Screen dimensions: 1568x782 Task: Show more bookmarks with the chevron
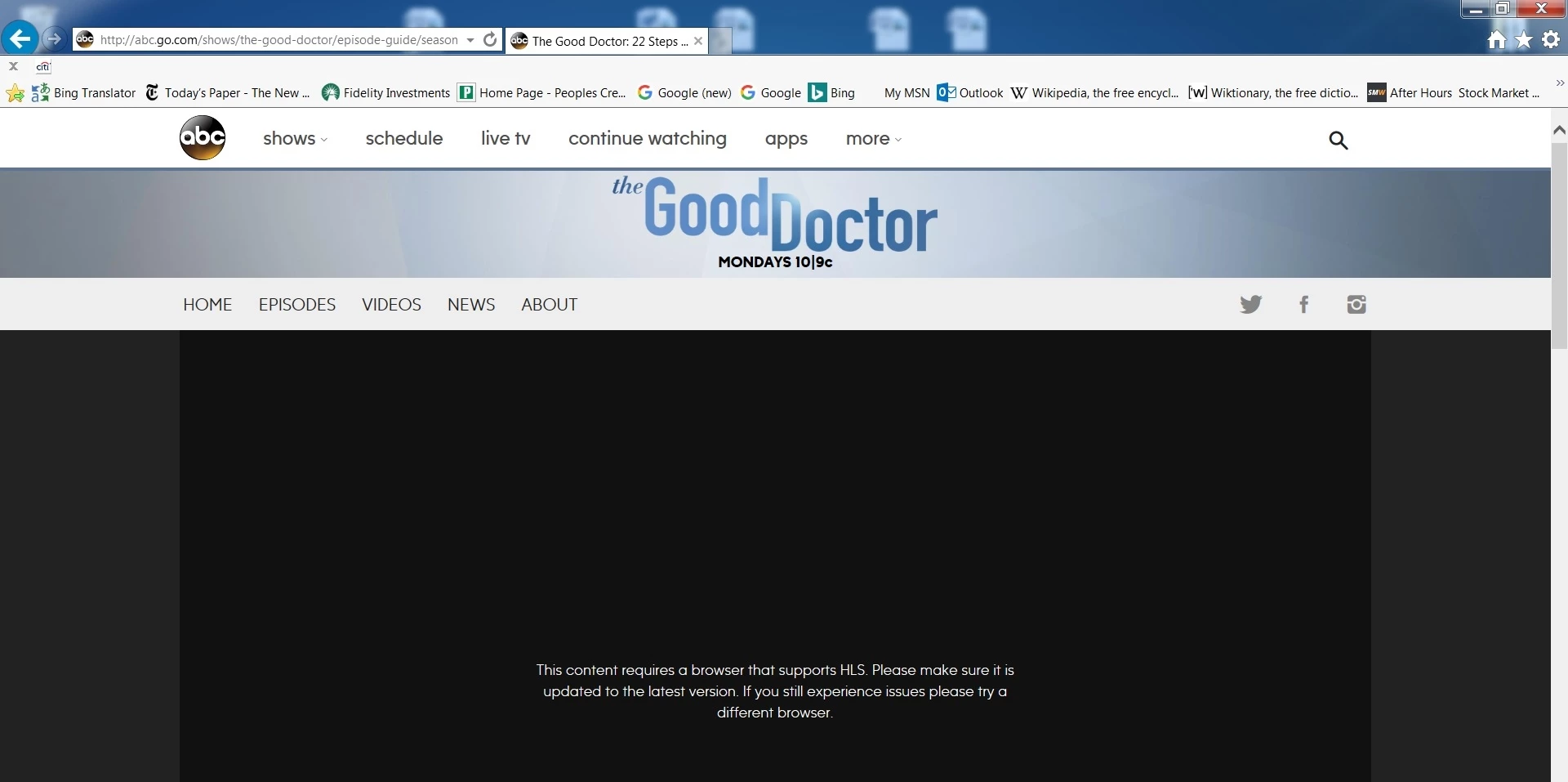pos(1560,83)
